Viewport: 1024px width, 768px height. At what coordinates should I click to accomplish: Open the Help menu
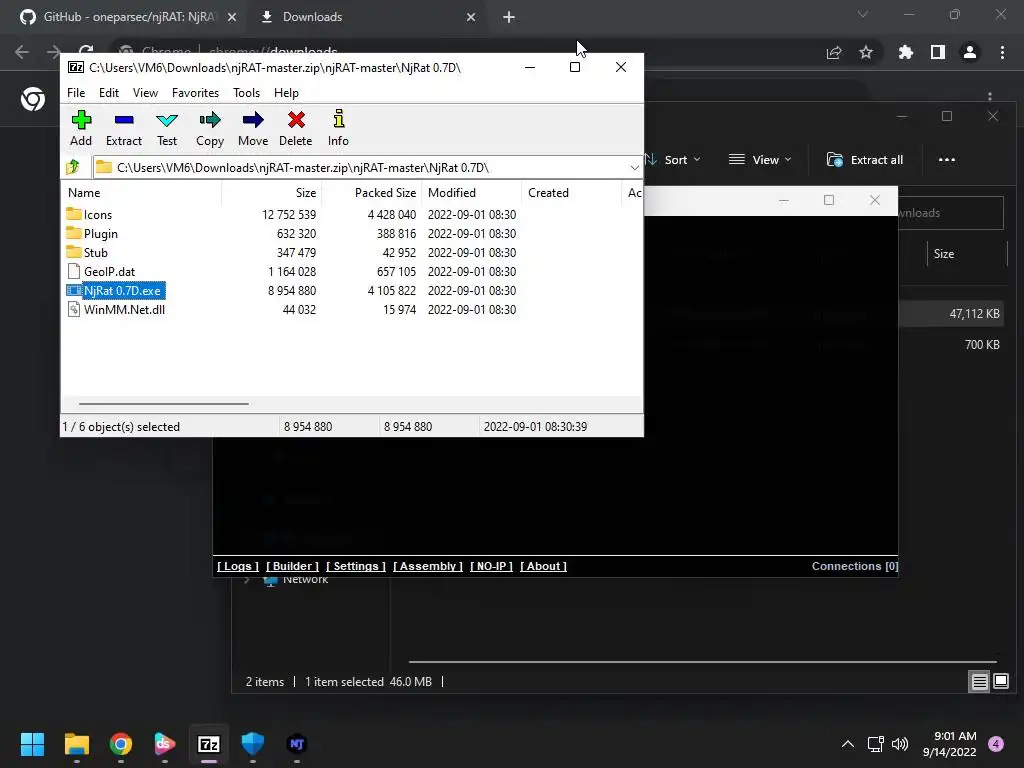(286, 93)
